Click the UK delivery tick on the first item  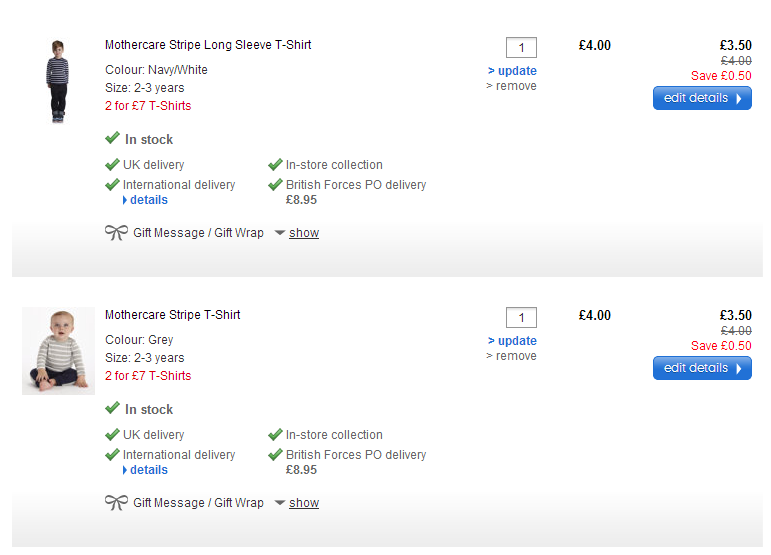pyautogui.click(x=113, y=165)
